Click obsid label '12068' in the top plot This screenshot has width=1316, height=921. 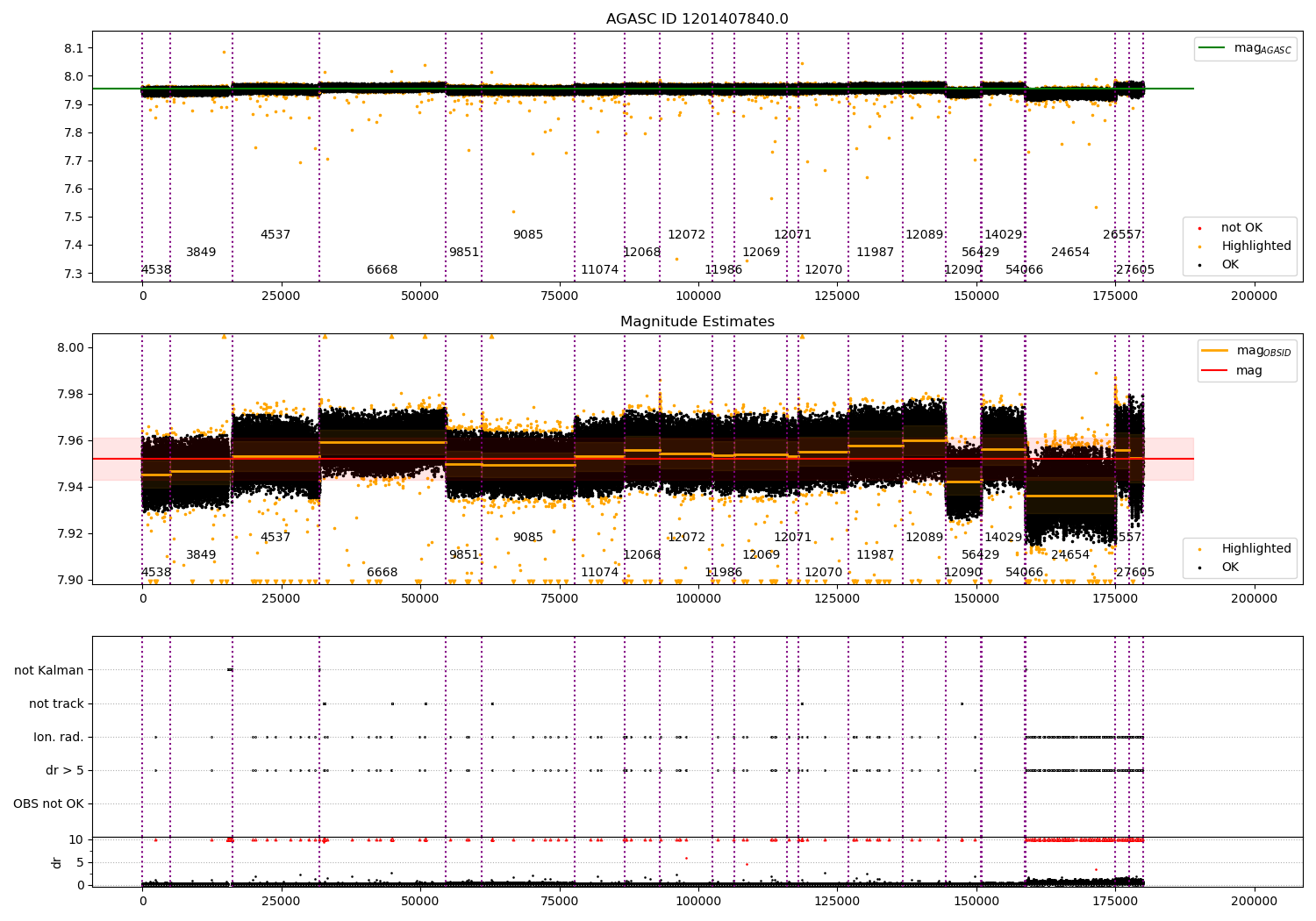pos(642,253)
